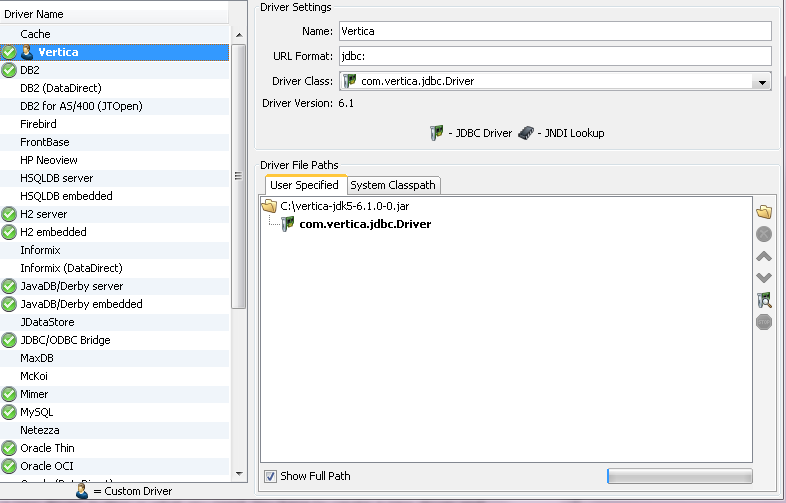Select C:\vertica-jdk5-6.1.0-0.jar tree item
The width and height of the screenshot is (786, 503).
[x=345, y=206]
